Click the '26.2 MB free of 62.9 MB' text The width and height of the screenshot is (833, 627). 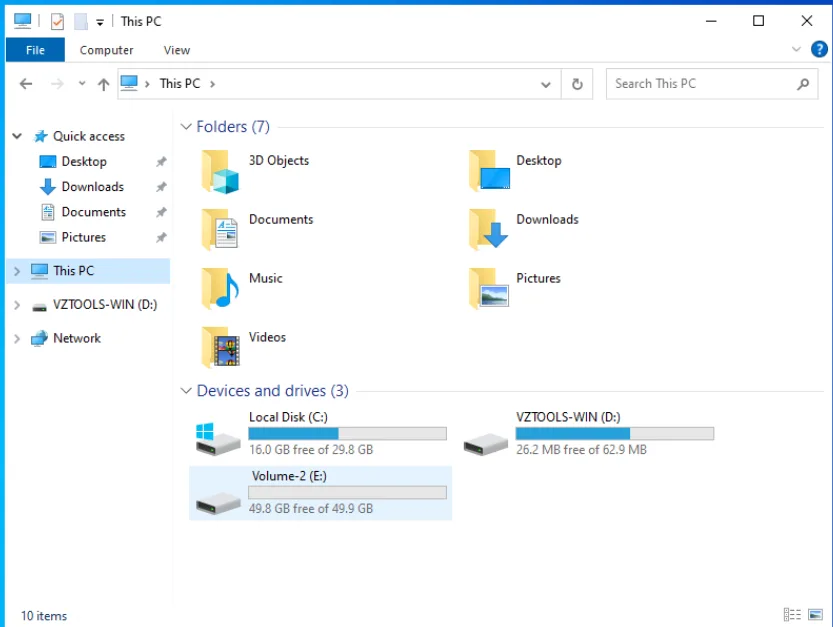tap(581, 450)
